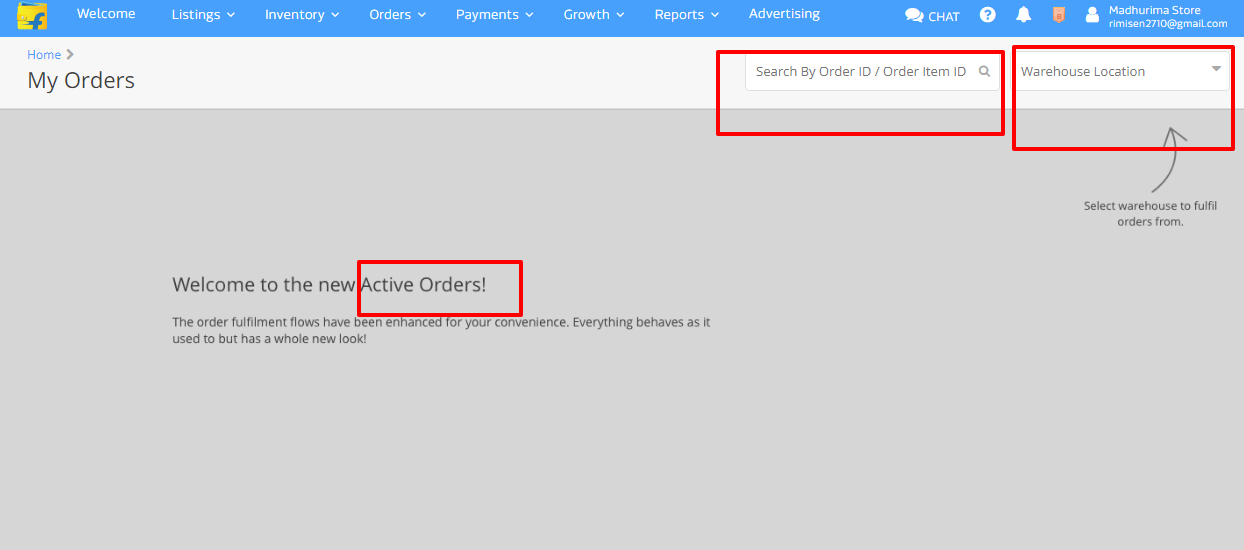Click the search magnifier icon
Screen dimensions: 1244x550
[985, 71]
